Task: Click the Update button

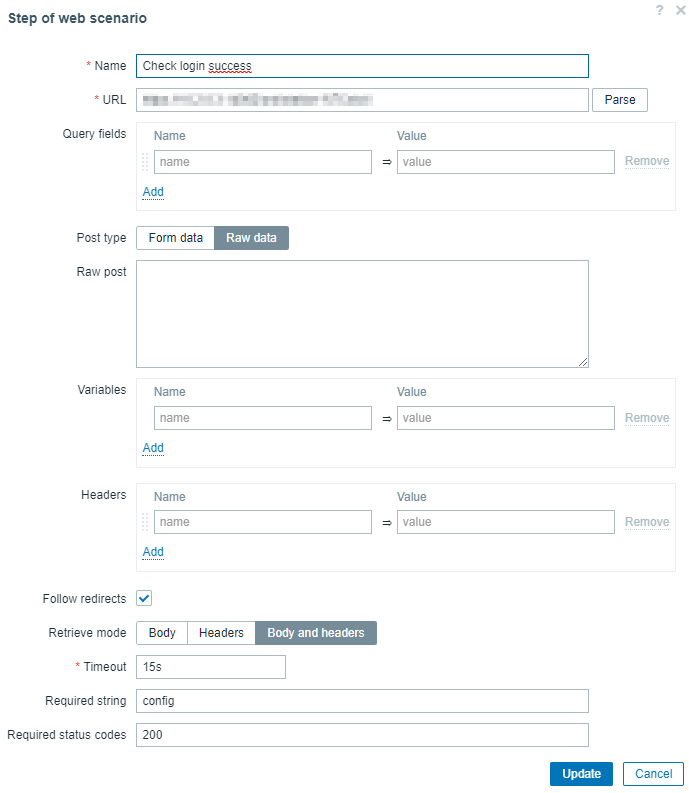Action: click(581, 774)
